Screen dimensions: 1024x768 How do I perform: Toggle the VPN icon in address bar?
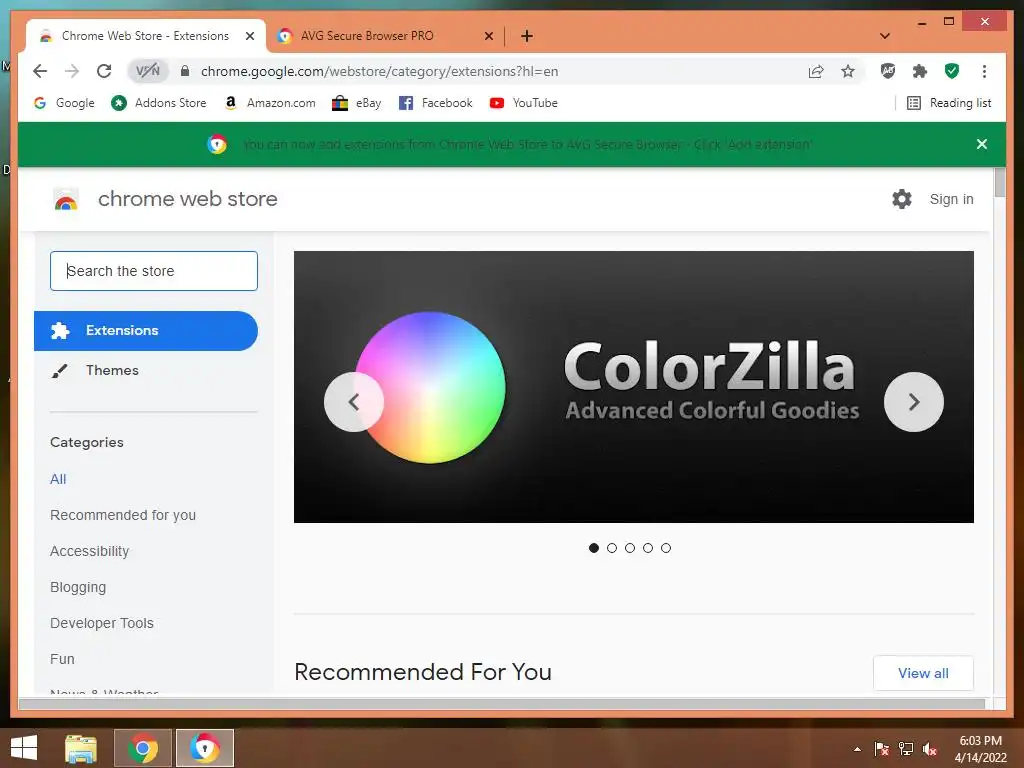click(148, 71)
